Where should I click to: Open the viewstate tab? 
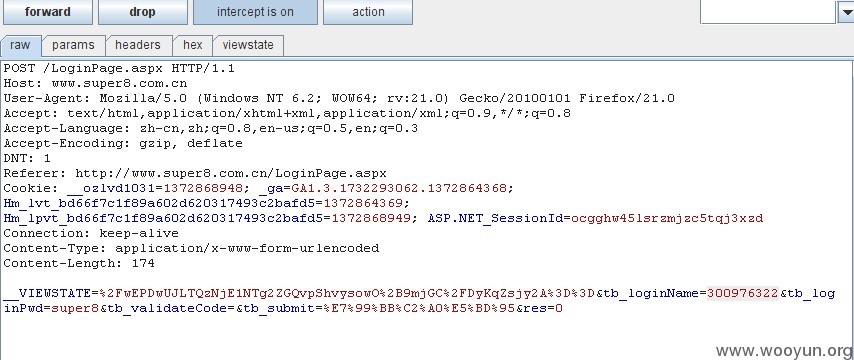tap(248, 45)
